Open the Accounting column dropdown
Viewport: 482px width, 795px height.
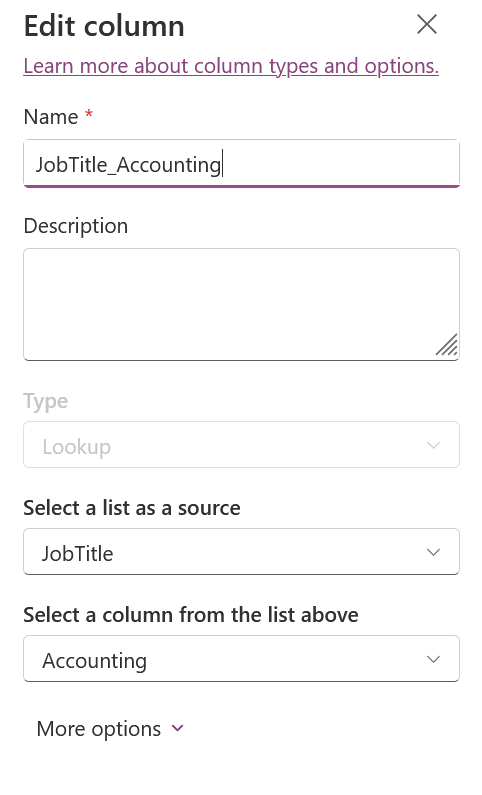[241, 659]
